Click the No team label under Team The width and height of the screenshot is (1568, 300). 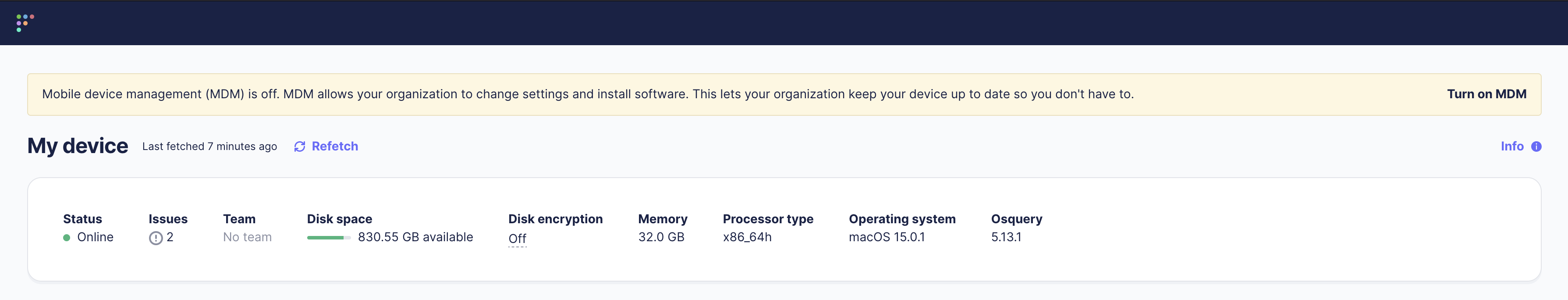(x=247, y=236)
